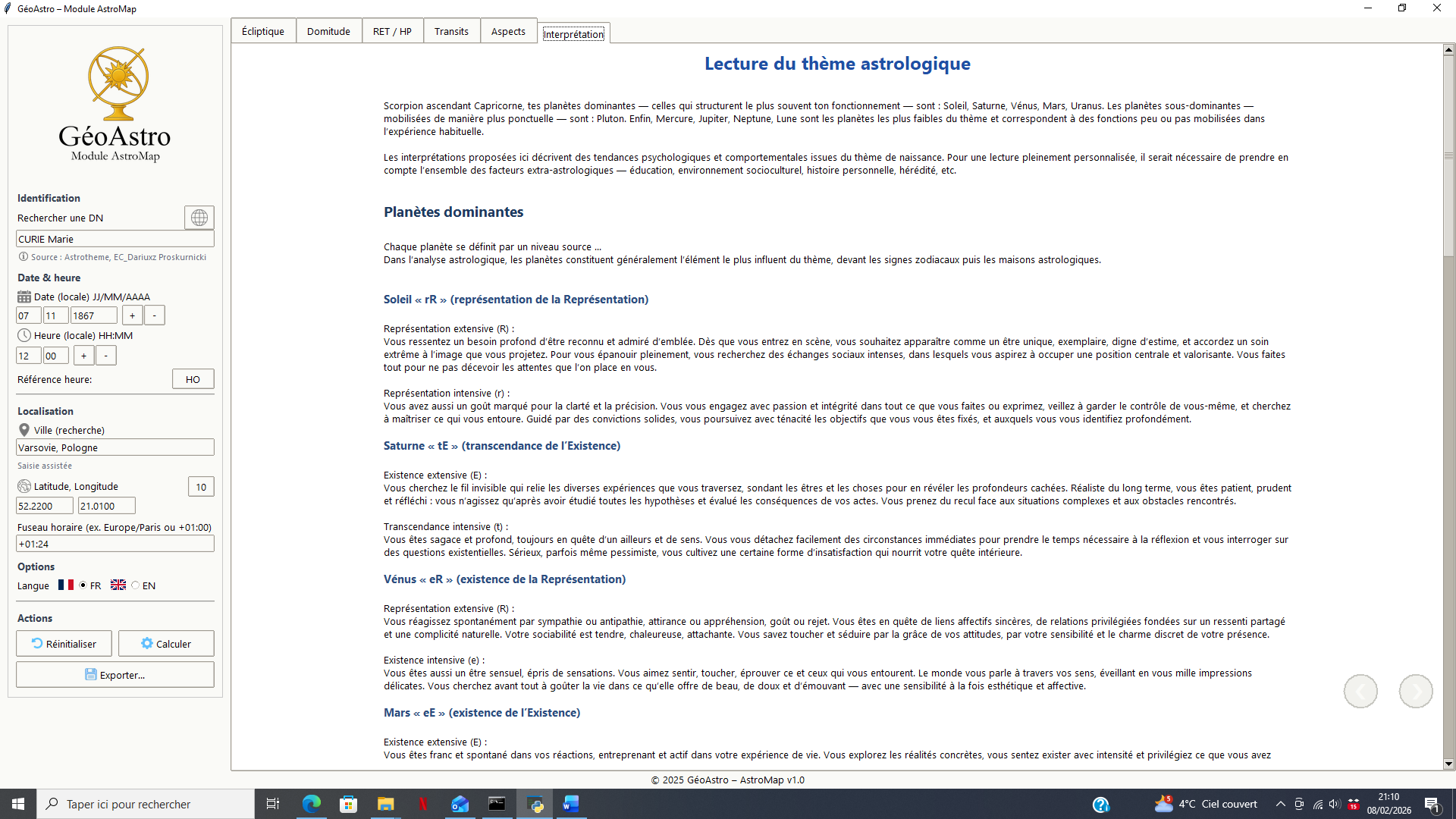Switch to the RET / HP tab
This screenshot has width=1456, height=819.
point(392,31)
